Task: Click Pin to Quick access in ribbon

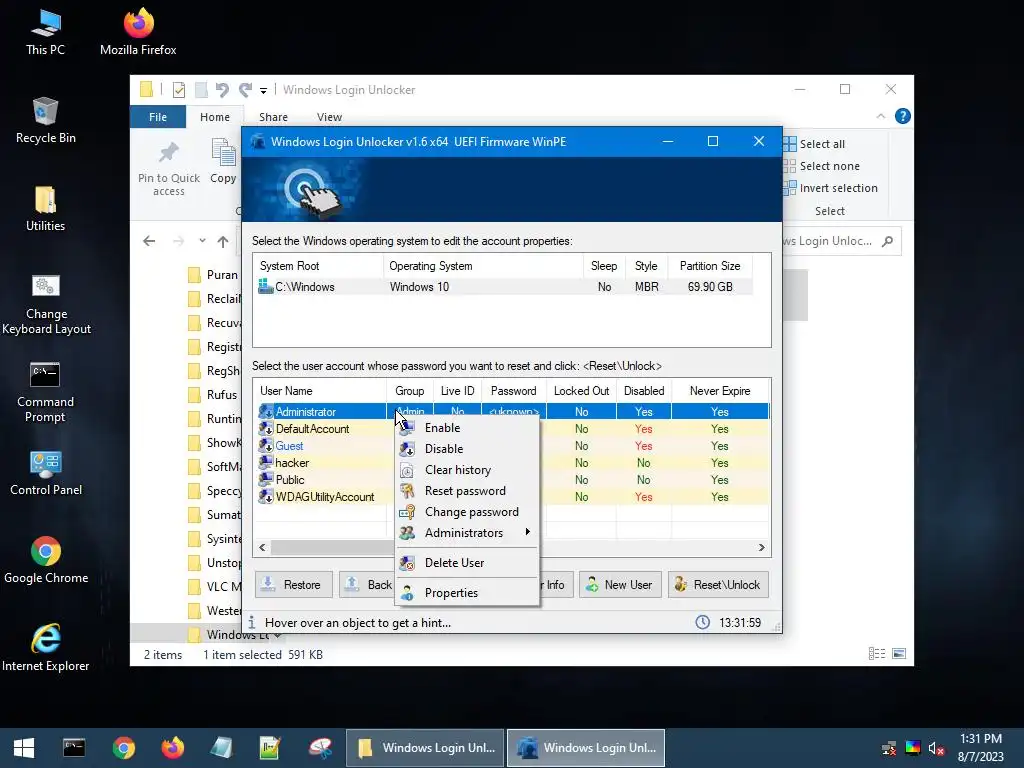Action: point(168,169)
